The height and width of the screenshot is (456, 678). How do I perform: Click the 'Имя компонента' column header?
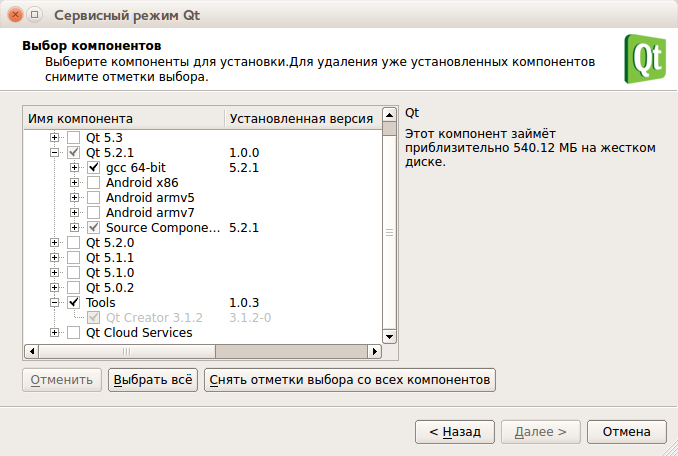[x=125, y=118]
